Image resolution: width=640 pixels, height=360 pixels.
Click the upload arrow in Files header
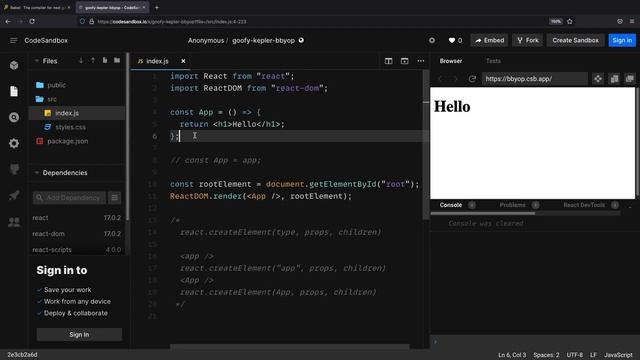(x=93, y=60)
